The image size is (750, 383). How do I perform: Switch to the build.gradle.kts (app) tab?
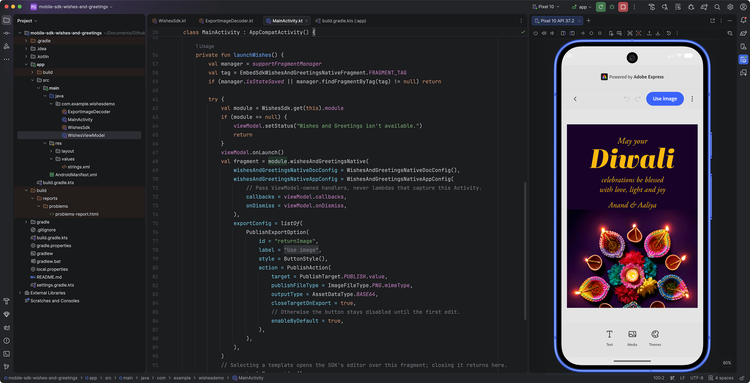point(341,21)
